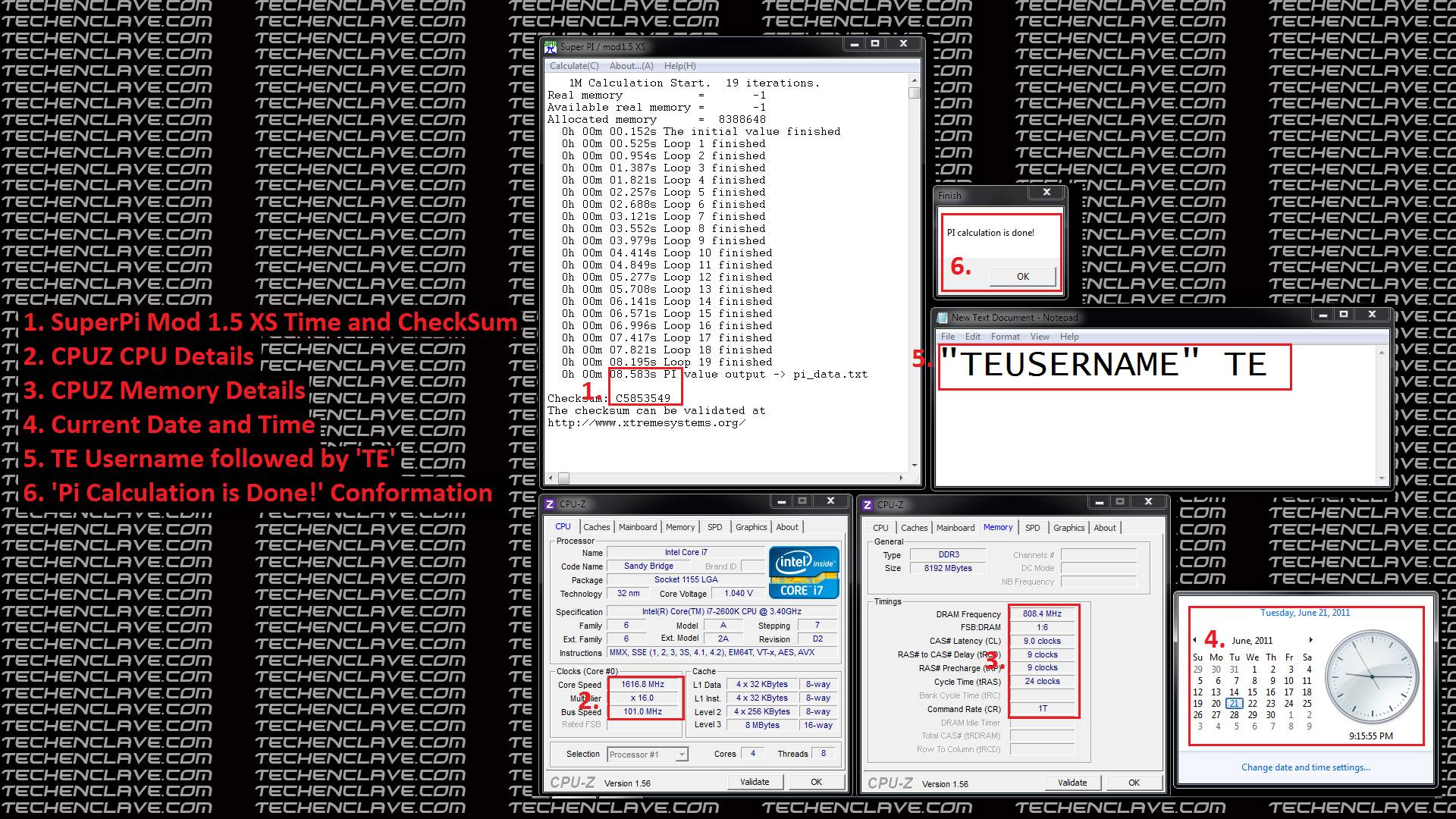Click the analog clock face

click(x=1371, y=675)
